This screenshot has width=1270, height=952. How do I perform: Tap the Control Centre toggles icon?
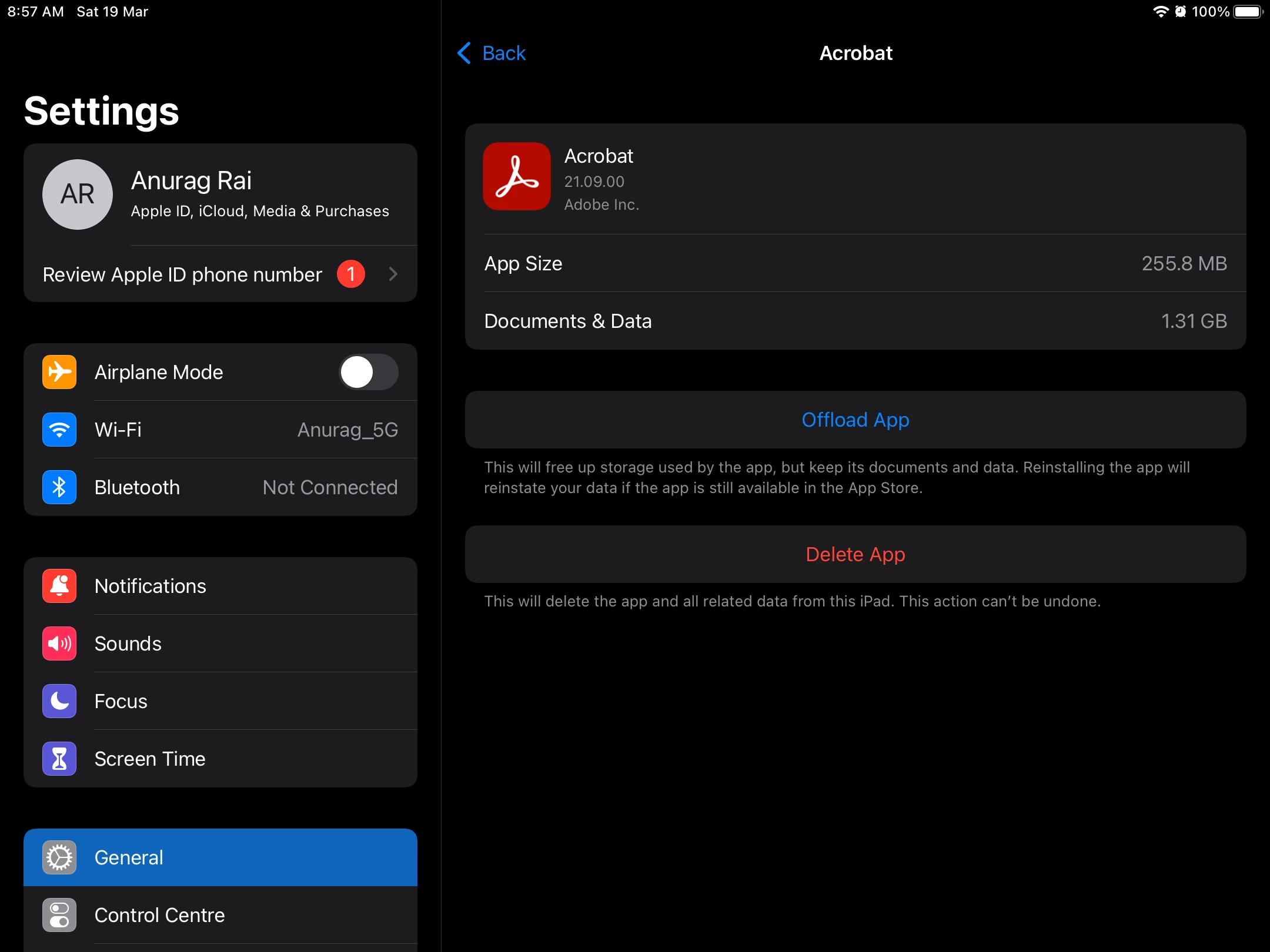tap(59, 915)
